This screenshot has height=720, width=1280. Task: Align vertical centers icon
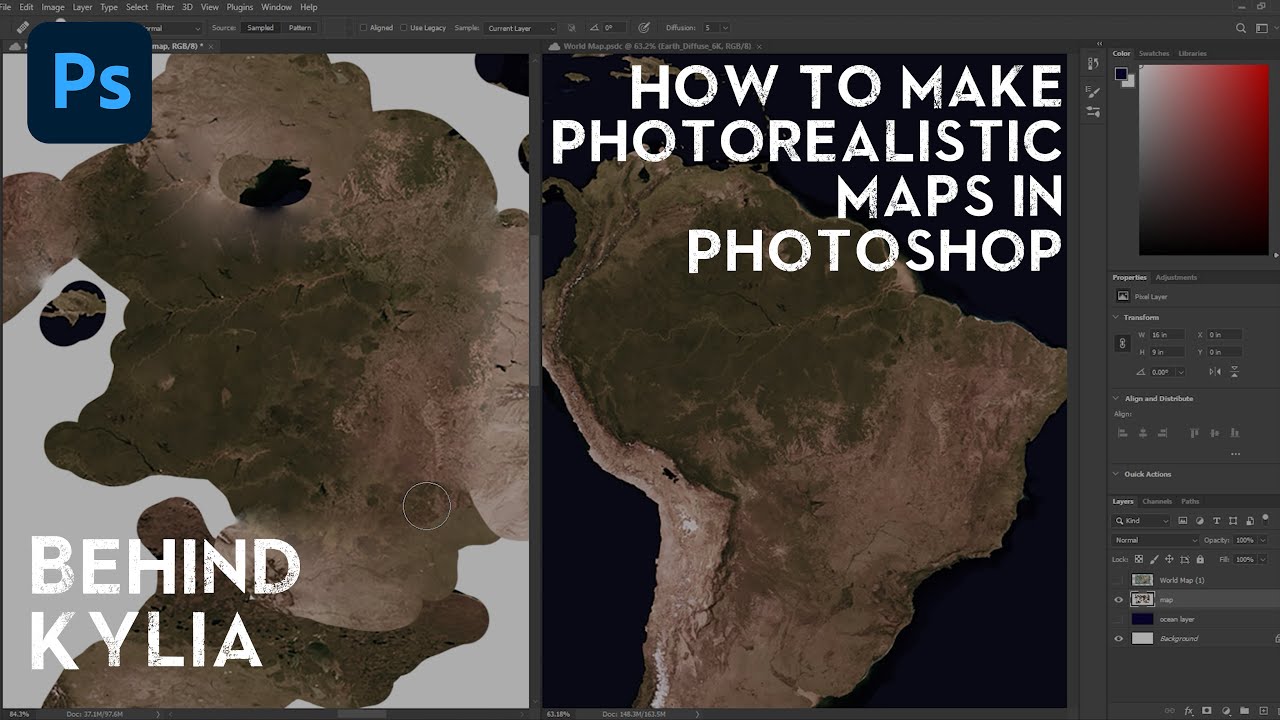1215,433
